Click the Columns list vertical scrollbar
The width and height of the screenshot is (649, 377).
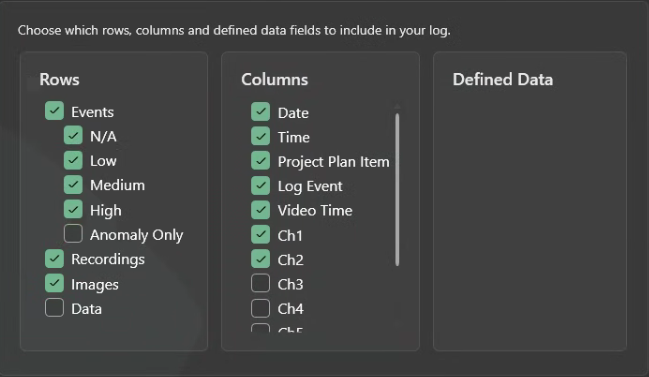(x=397, y=190)
